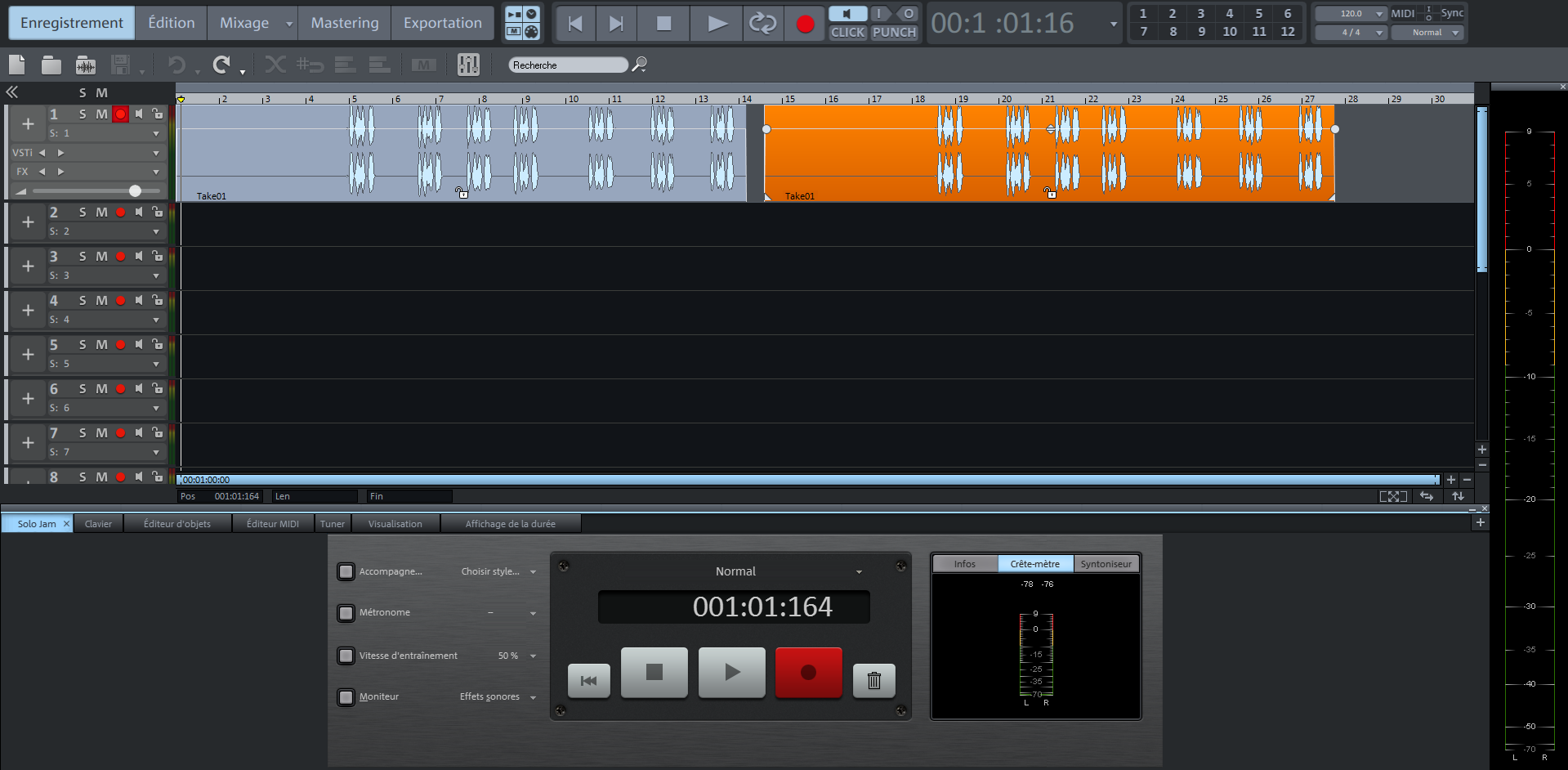Image resolution: width=1568 pixels, height=770 pixels.
Task: Enable the Métronome checkbox
Action: click(x=346, y=613)
